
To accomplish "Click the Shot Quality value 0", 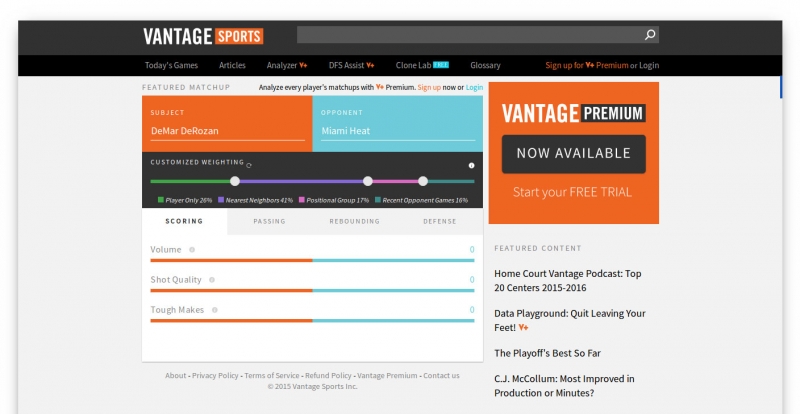I will pyautogui.click(x=472, y=280).
